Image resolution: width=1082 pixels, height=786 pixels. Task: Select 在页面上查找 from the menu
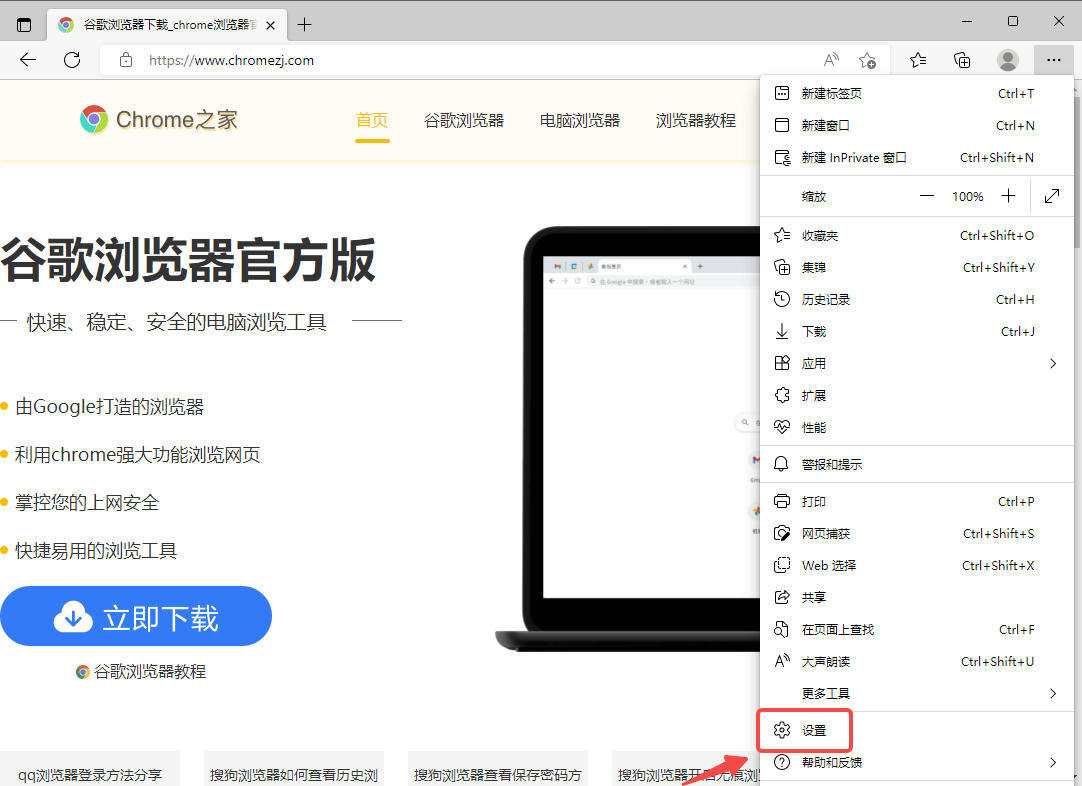[916, 629]
